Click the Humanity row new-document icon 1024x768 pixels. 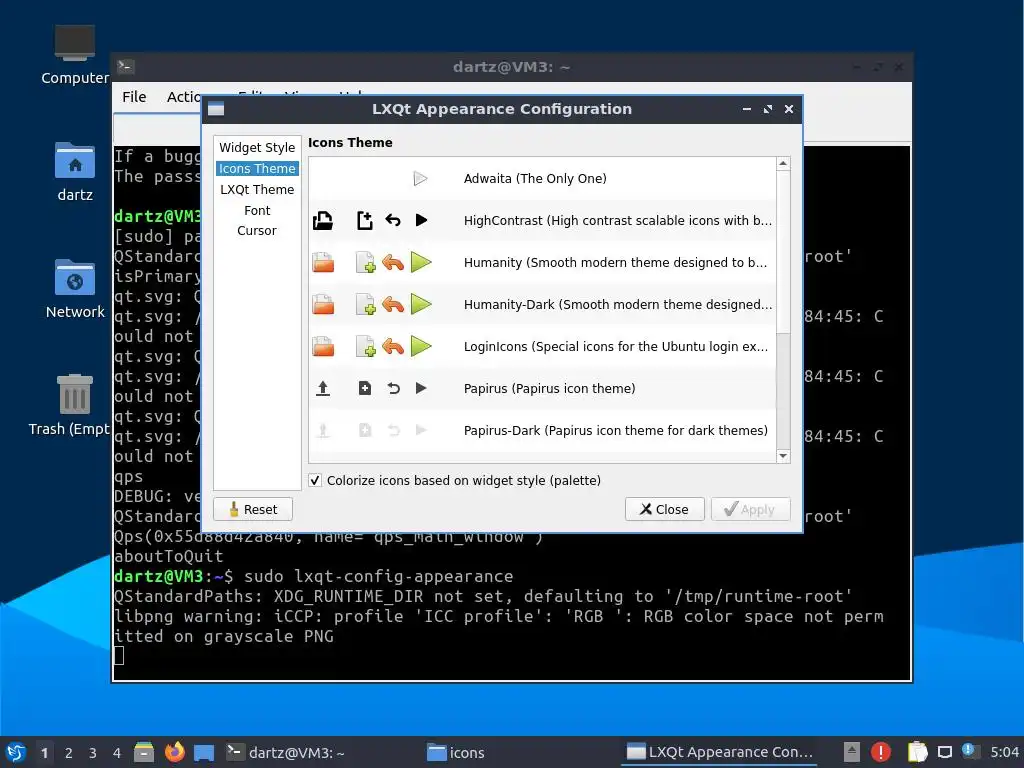coord(365,263)
